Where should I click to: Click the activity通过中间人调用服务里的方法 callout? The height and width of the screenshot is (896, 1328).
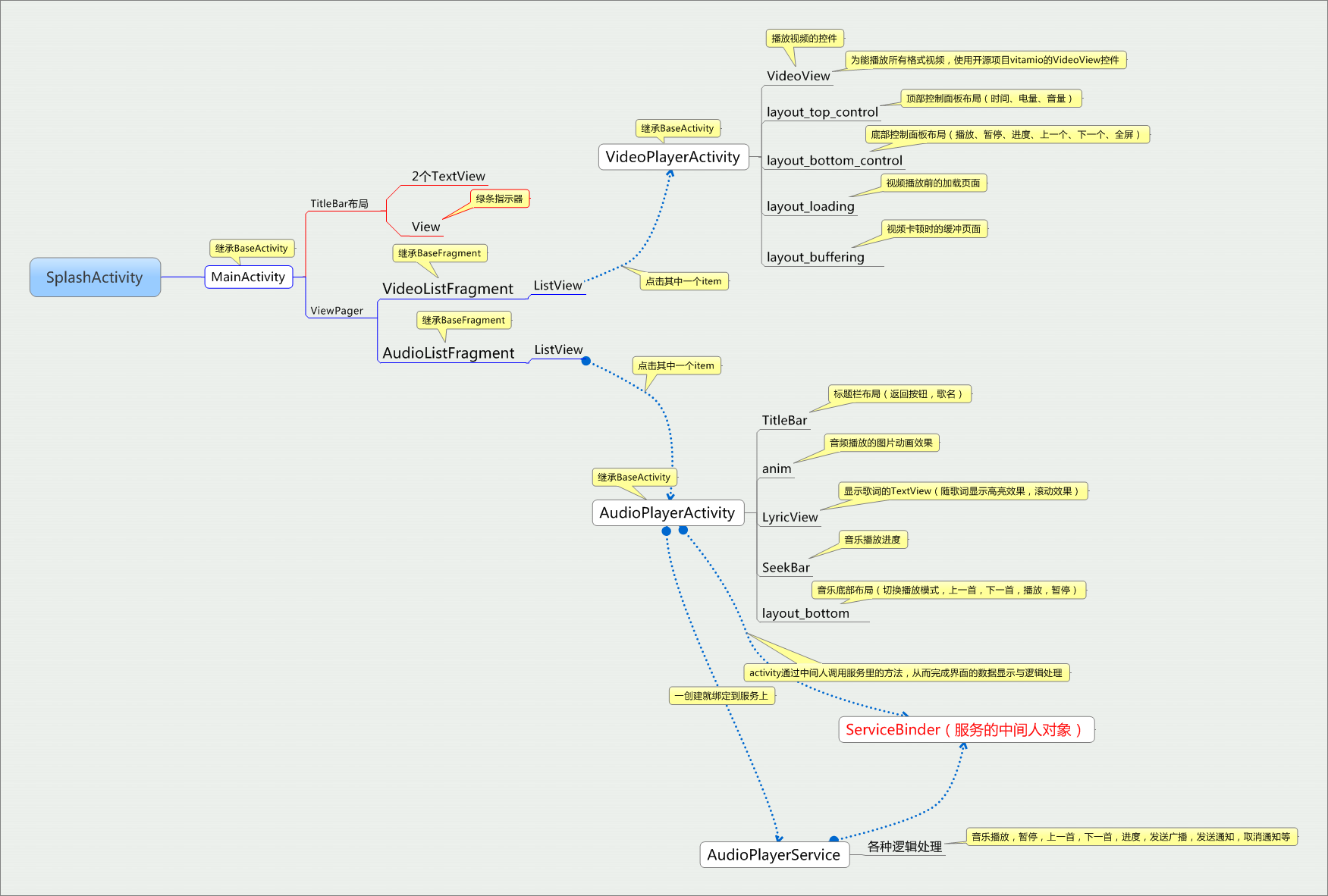[906, 672]
